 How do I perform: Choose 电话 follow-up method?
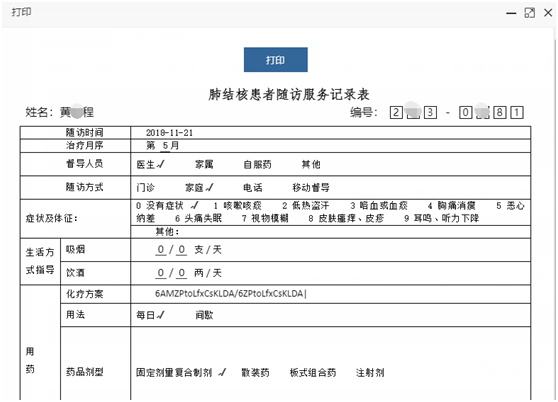[253, 187]
